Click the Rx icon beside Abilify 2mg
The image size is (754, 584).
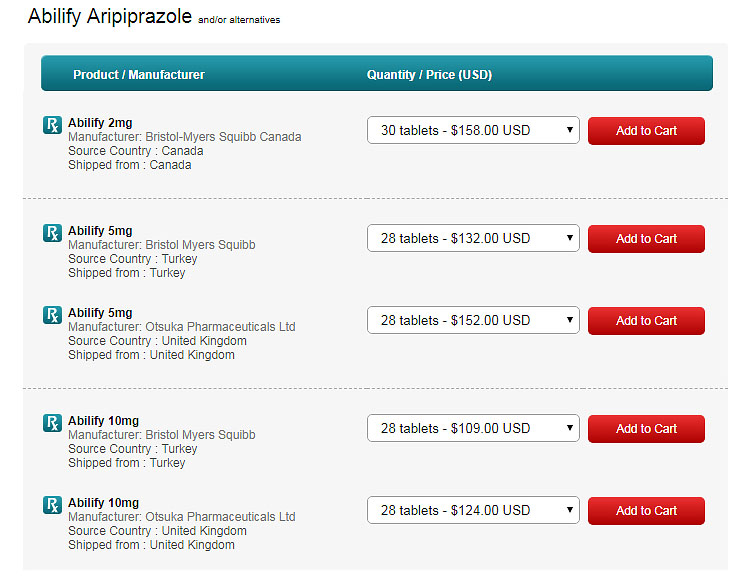click(x=52, y=125)
